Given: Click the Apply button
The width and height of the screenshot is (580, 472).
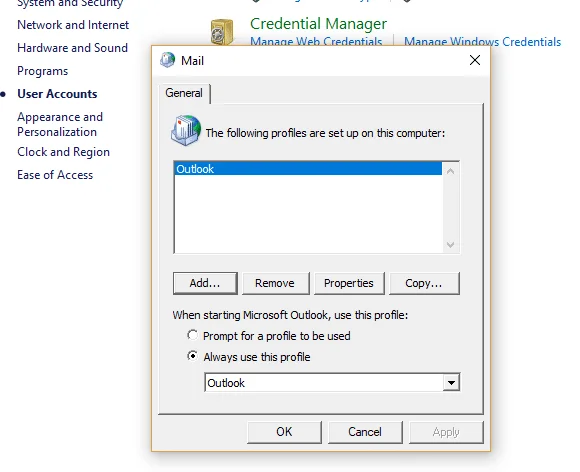Looking at the screenshot, I should (446, 432).
